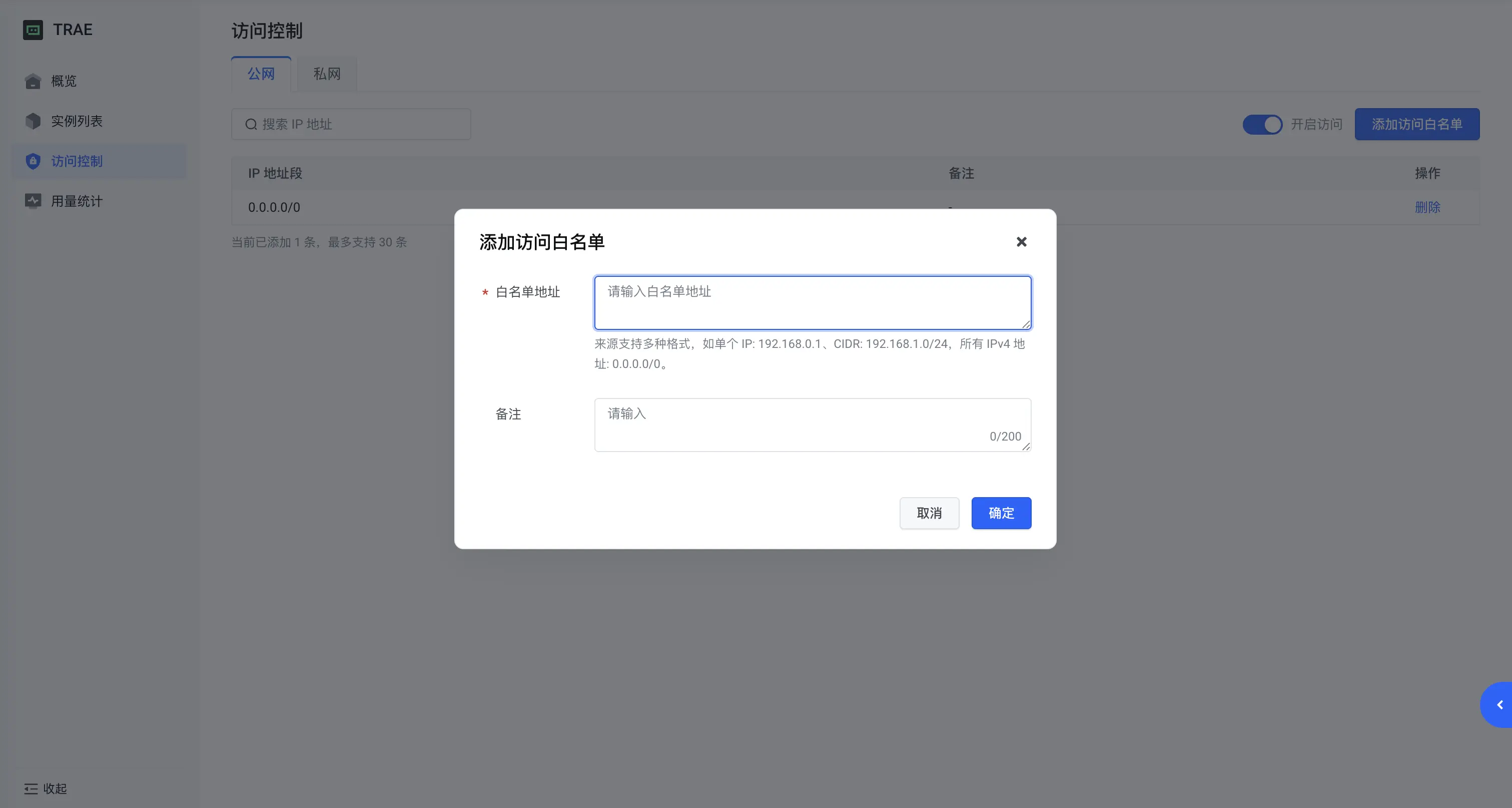1512x808 pixels.
Task: Click the 添加访问白名单 button
Action: coord(1416,125)
